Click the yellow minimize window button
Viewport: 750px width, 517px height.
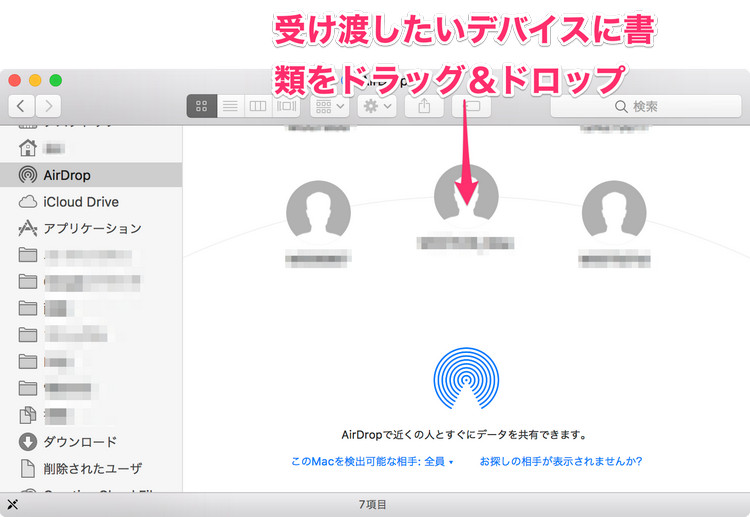[x=35, y=80]
